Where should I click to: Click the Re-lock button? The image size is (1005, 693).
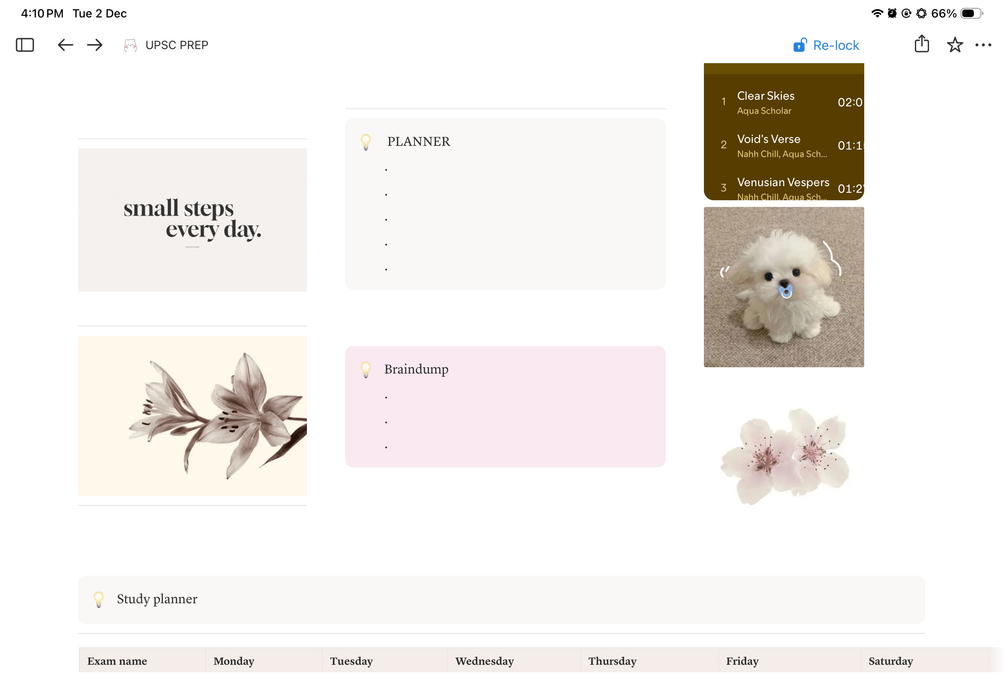(x=826, y=46)
